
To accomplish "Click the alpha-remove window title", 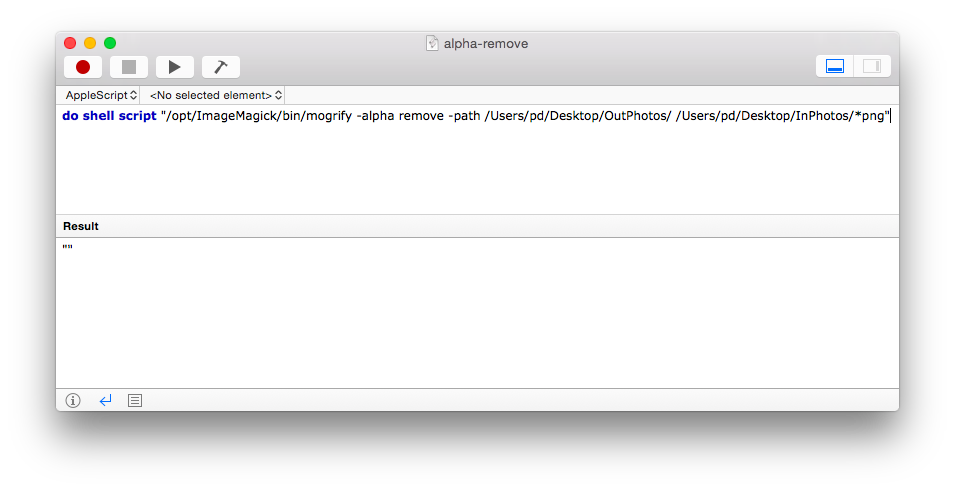I will (x=486, y=43).
